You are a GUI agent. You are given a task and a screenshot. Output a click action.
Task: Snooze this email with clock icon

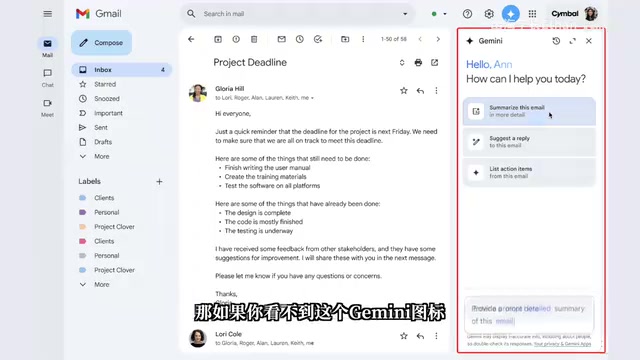pyautogui.click(x=300, y=39)
